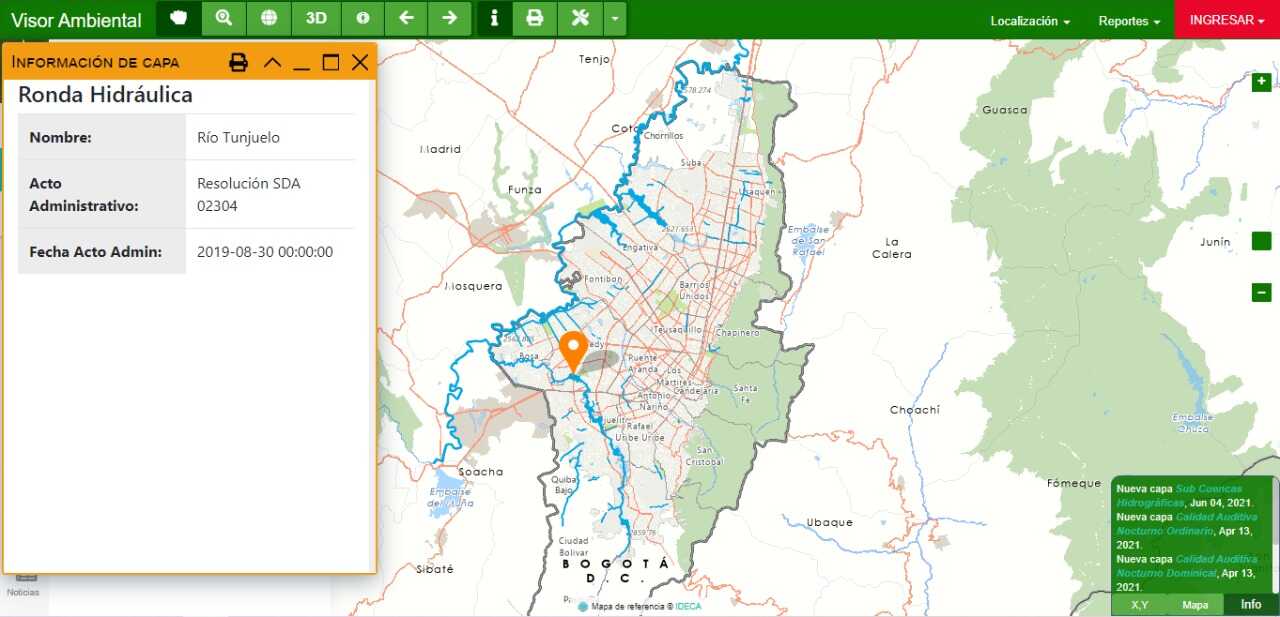The height and width of the screenshot is (617, 1280).
Task: Click the INGRESAR login button
Action: 1227,20
